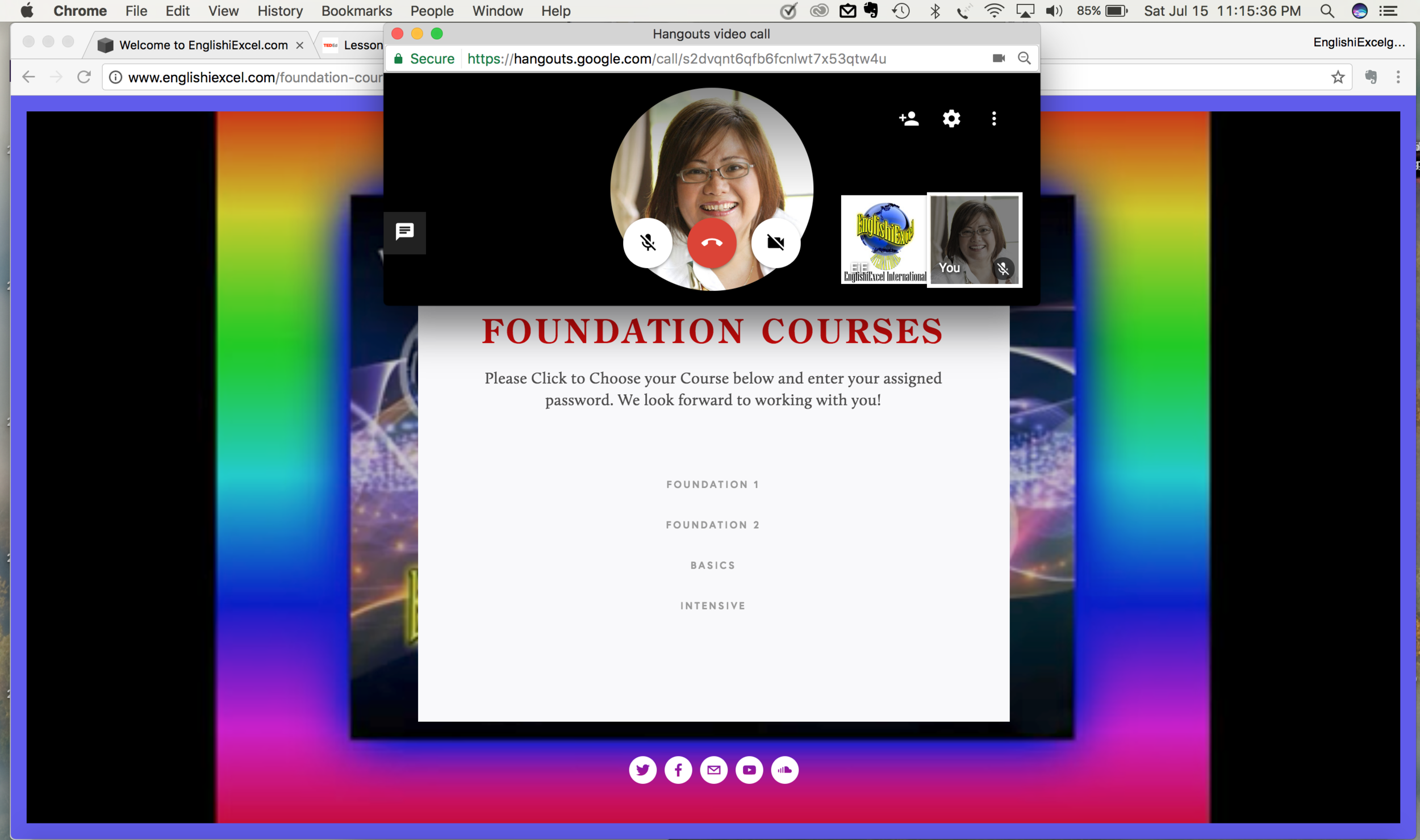The image size is (1420, 840).
Task: Open the mail envelope menu bar icon
Action: tap(847, 11)
